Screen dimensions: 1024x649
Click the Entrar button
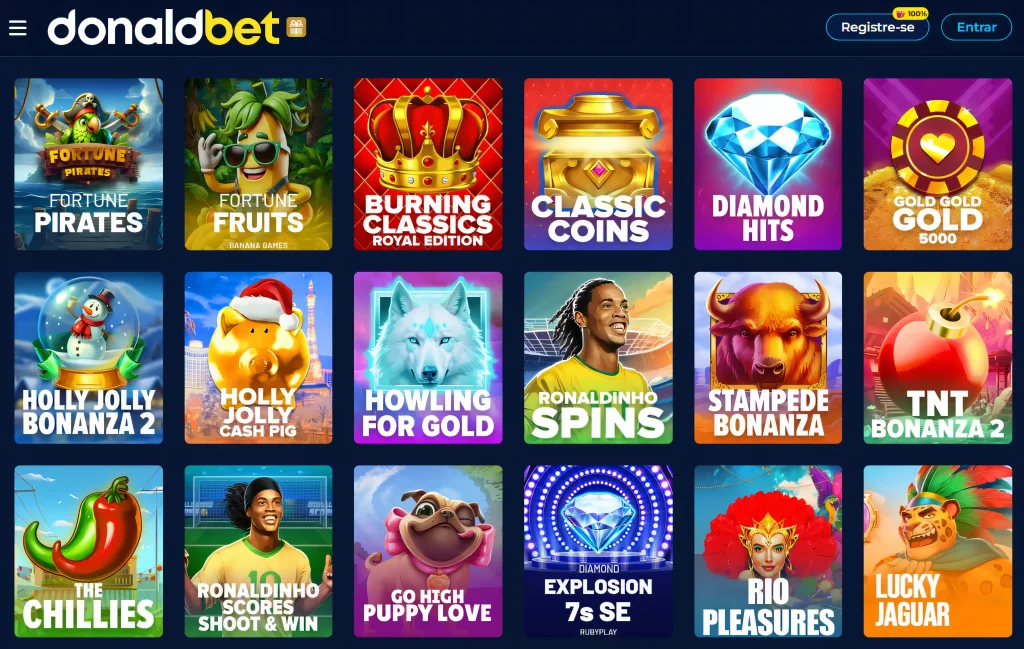pyautogui.click(x=976, y=27)
